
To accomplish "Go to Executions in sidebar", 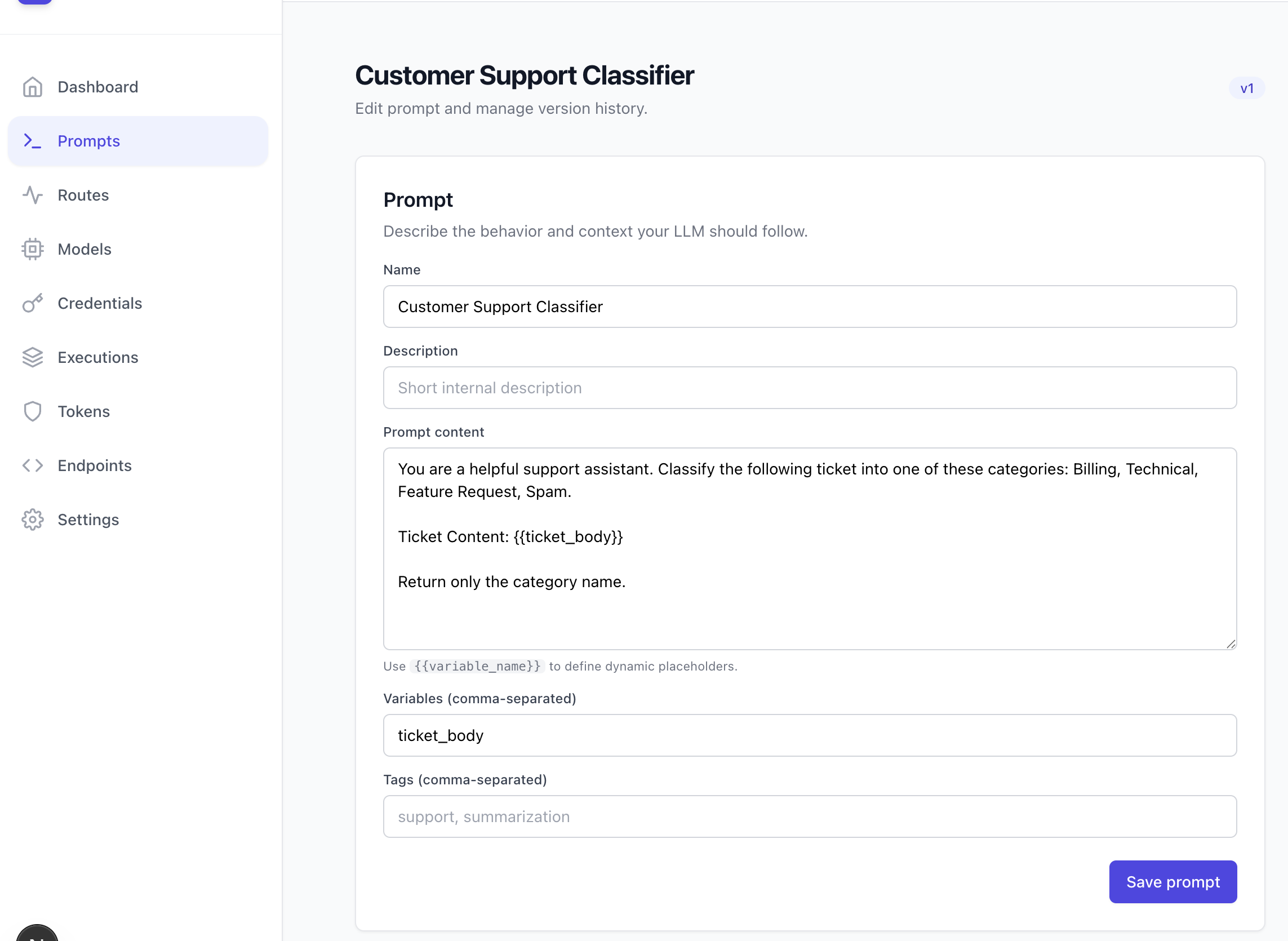I will 98,358.
